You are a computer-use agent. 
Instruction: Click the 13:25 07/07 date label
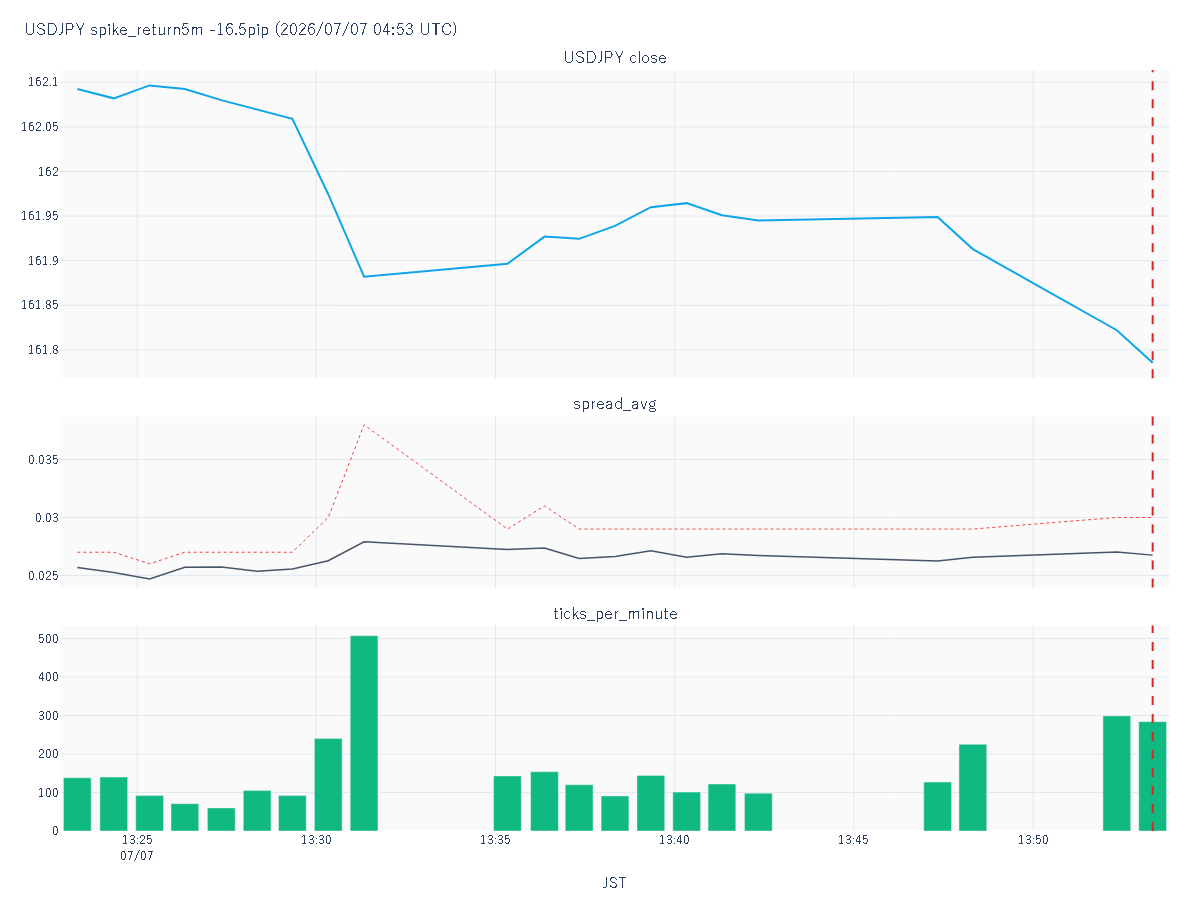point(137,848)
